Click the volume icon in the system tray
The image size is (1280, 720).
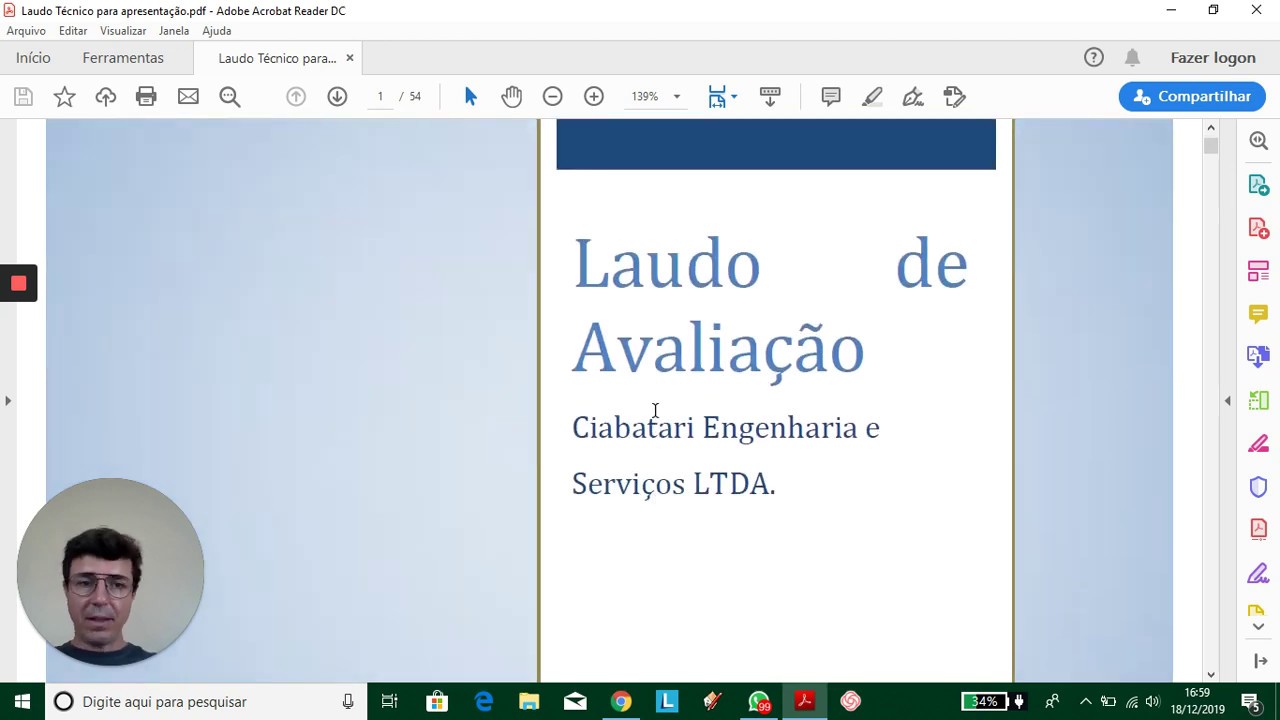1153,702
